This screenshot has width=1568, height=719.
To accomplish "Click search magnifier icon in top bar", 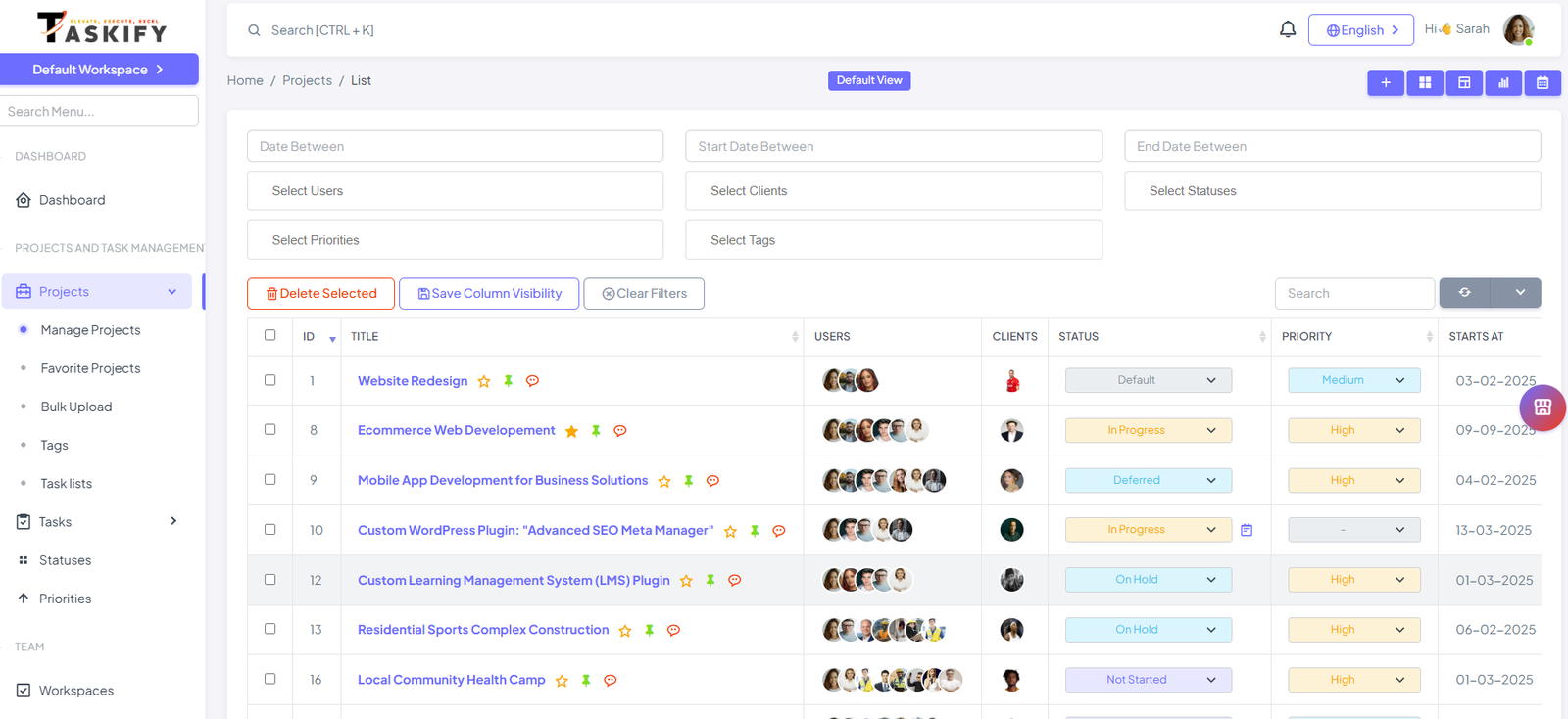I will tap(254, 30).
